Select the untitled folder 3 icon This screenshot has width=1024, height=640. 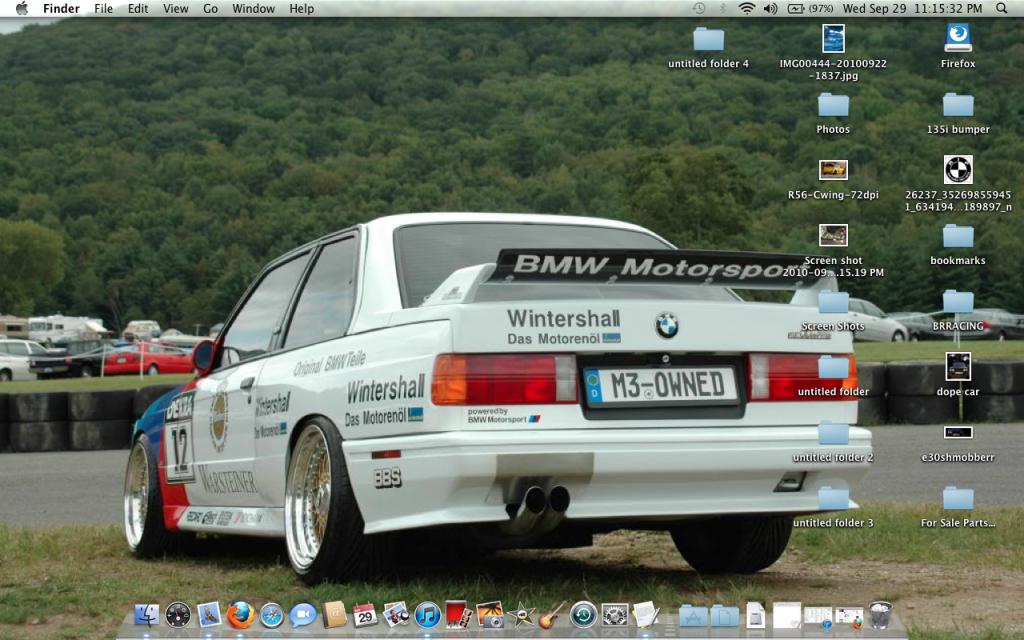click(833, 498)
